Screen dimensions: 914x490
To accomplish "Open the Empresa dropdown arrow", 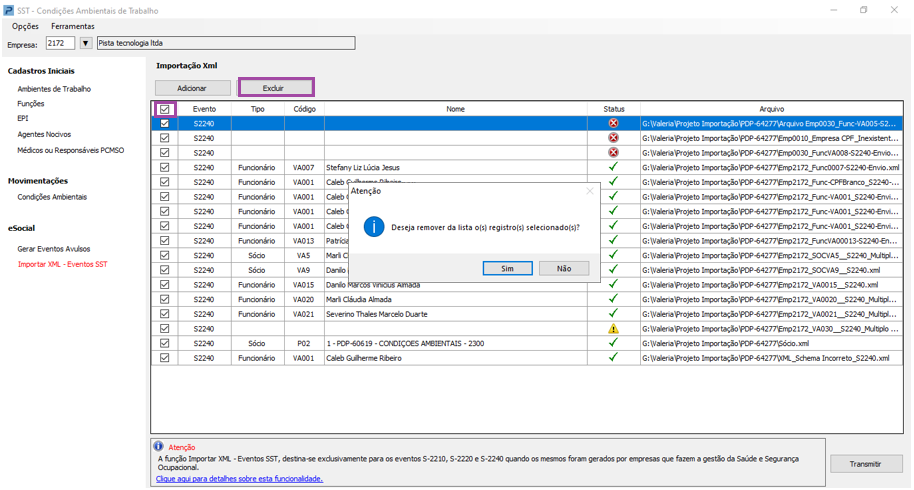I will [86, 44].
